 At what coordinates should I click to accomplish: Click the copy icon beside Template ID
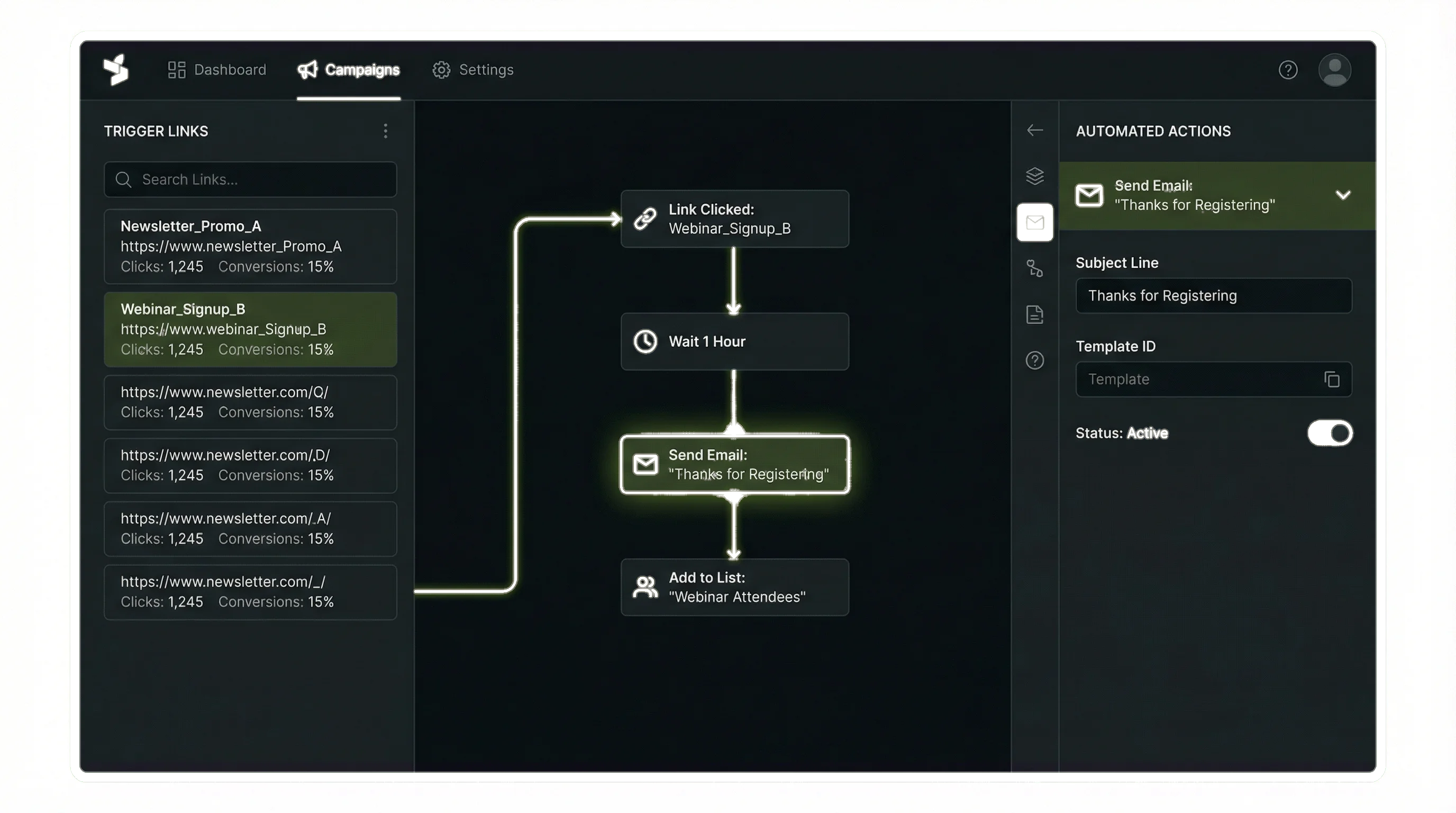1332,380
